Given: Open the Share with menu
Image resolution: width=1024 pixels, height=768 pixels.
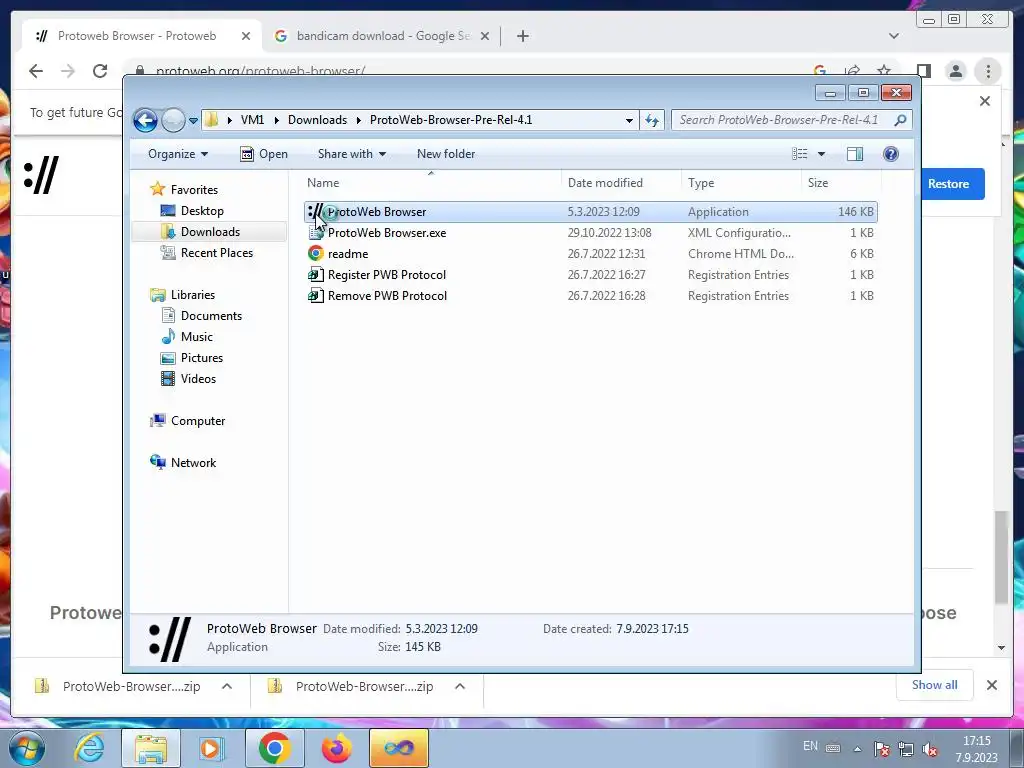Looking at the screenshot, I should [x=351, y=154].
